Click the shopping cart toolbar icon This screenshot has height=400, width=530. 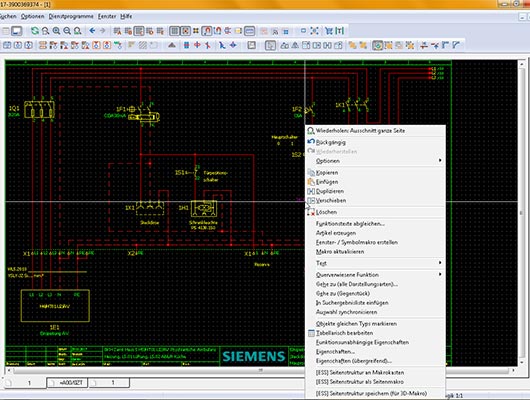[x=329, y=31]
